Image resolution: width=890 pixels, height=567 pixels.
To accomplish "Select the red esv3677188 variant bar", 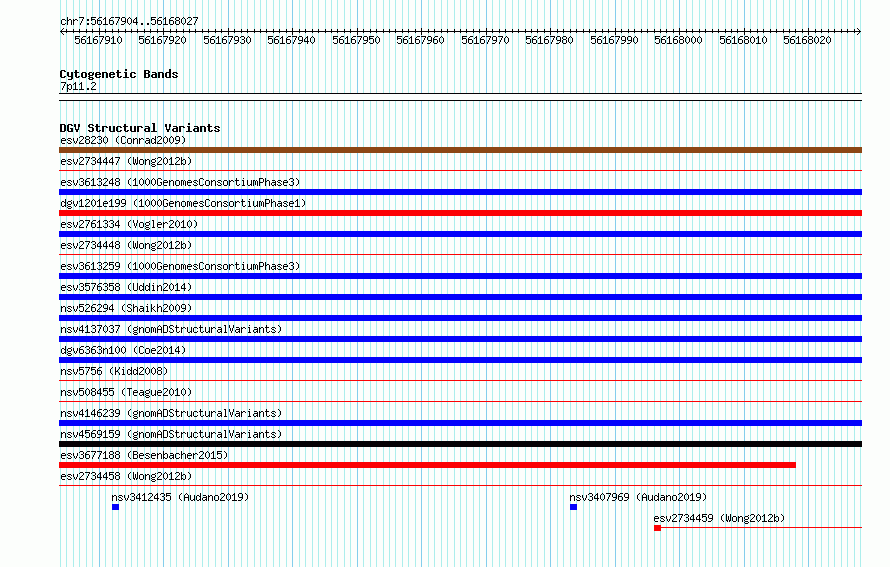I will point(427,465).
